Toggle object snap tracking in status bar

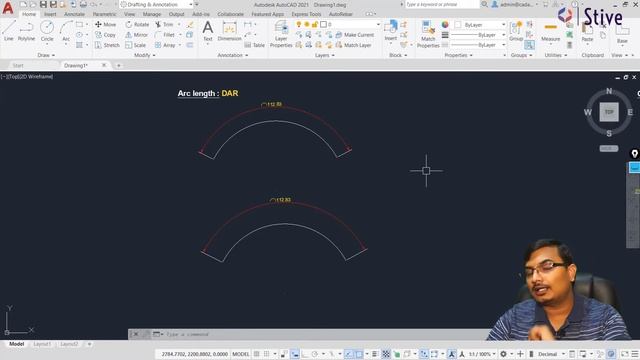[x=349, y=354]
